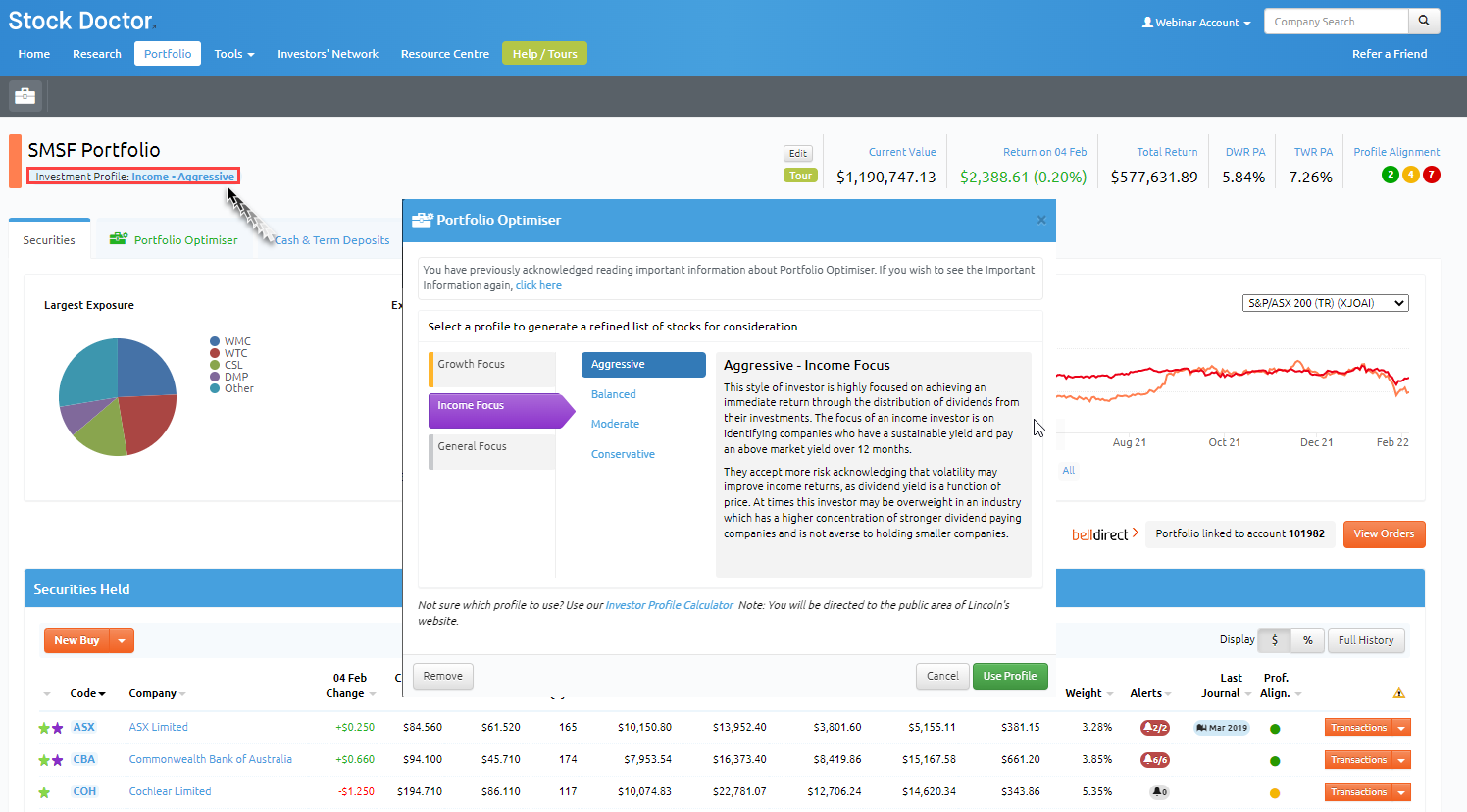Open Investors' Network page
This screenshot has height=812, width=1467.
tap(328, 54)
